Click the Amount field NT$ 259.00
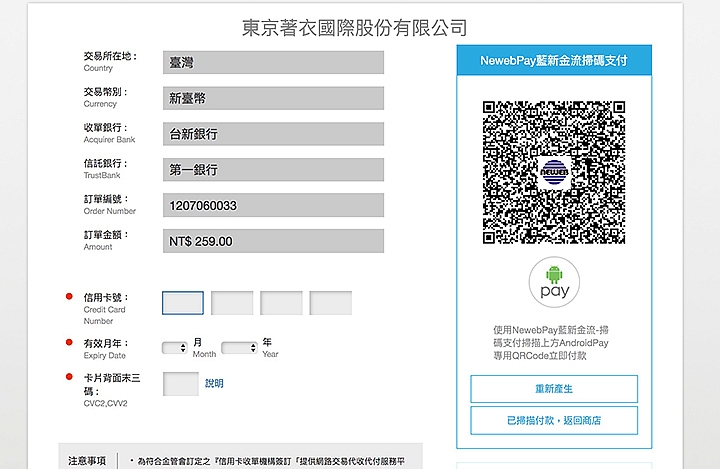The image size is (720, 469). click(x=273, y=241)
